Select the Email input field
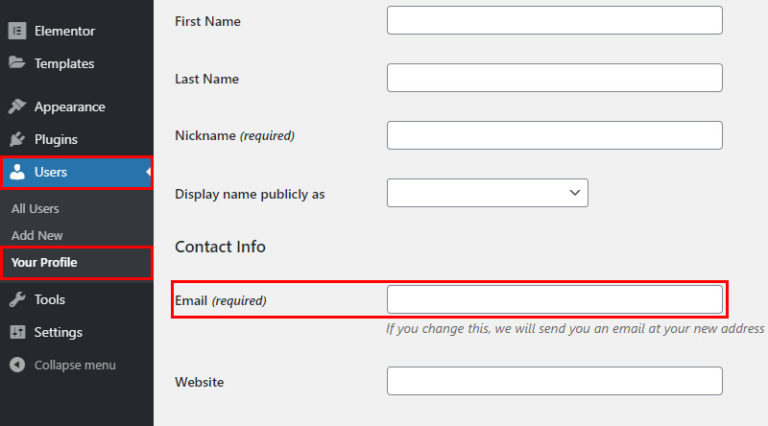The width and height of the screenshot is (768, 426). (554, 299)
